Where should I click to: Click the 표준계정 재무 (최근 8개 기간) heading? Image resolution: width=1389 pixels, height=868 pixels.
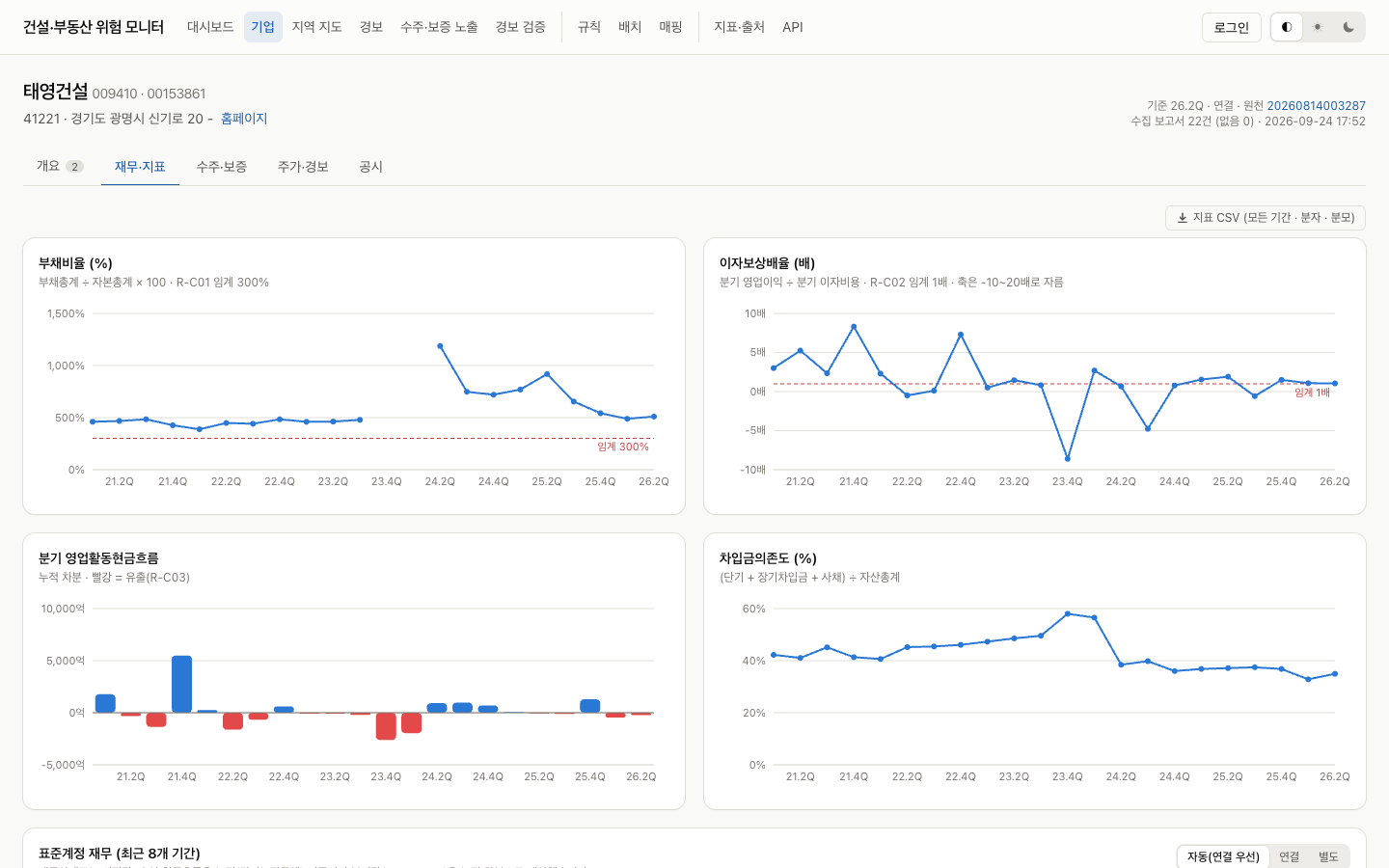pos(120,854)
